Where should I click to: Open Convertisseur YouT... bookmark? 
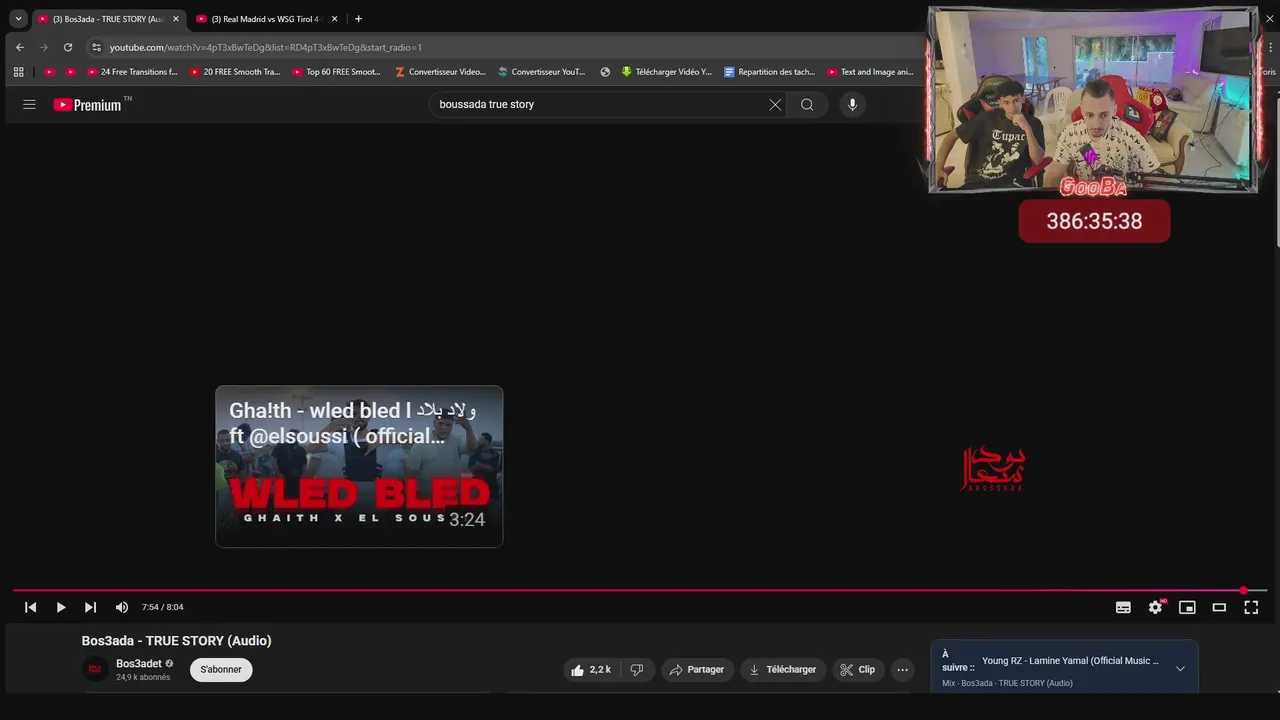(x=542, y=72)
